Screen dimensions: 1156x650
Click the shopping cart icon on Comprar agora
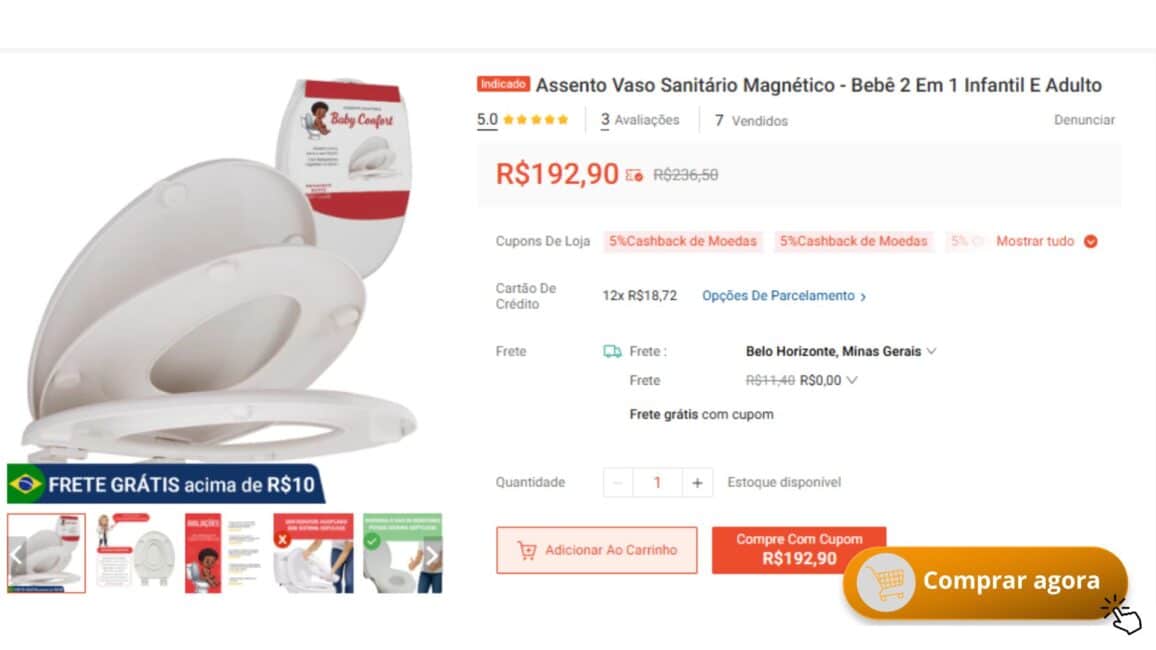tap(885, 583)
